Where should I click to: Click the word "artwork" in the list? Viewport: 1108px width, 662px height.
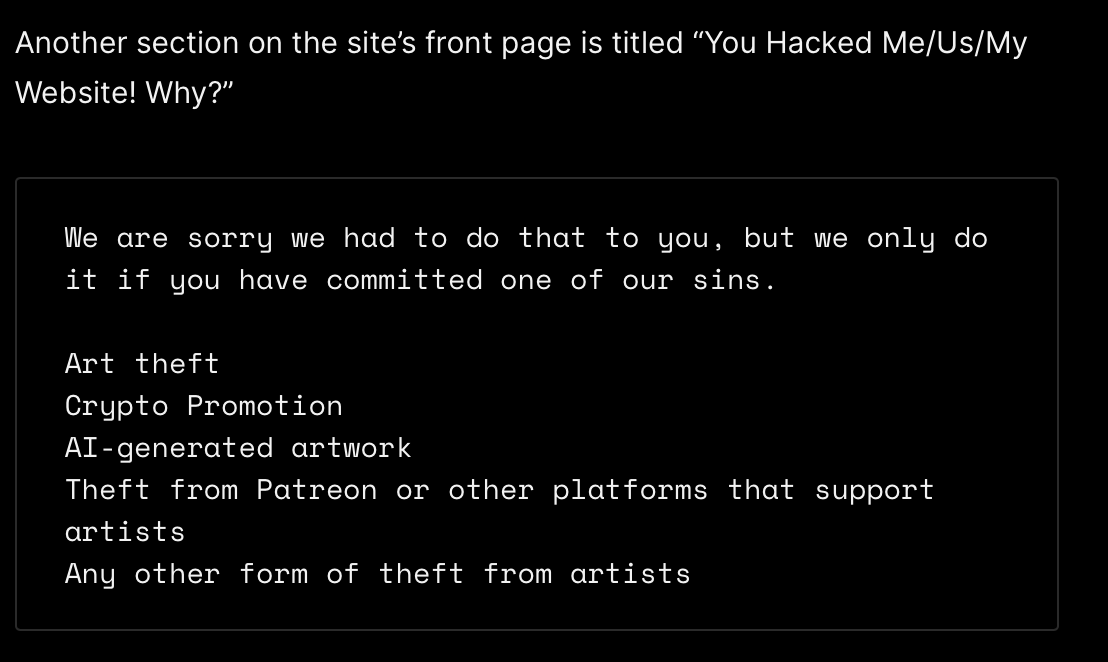351,448
